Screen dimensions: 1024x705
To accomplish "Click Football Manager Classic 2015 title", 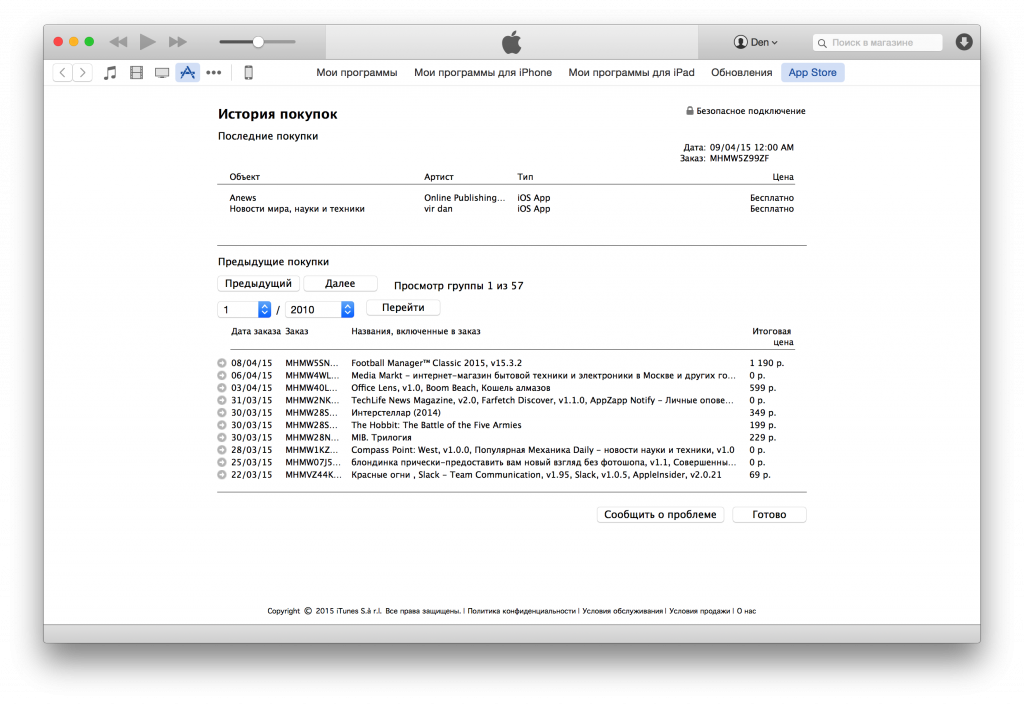I will pyautogui.click(x=436, y=363).
